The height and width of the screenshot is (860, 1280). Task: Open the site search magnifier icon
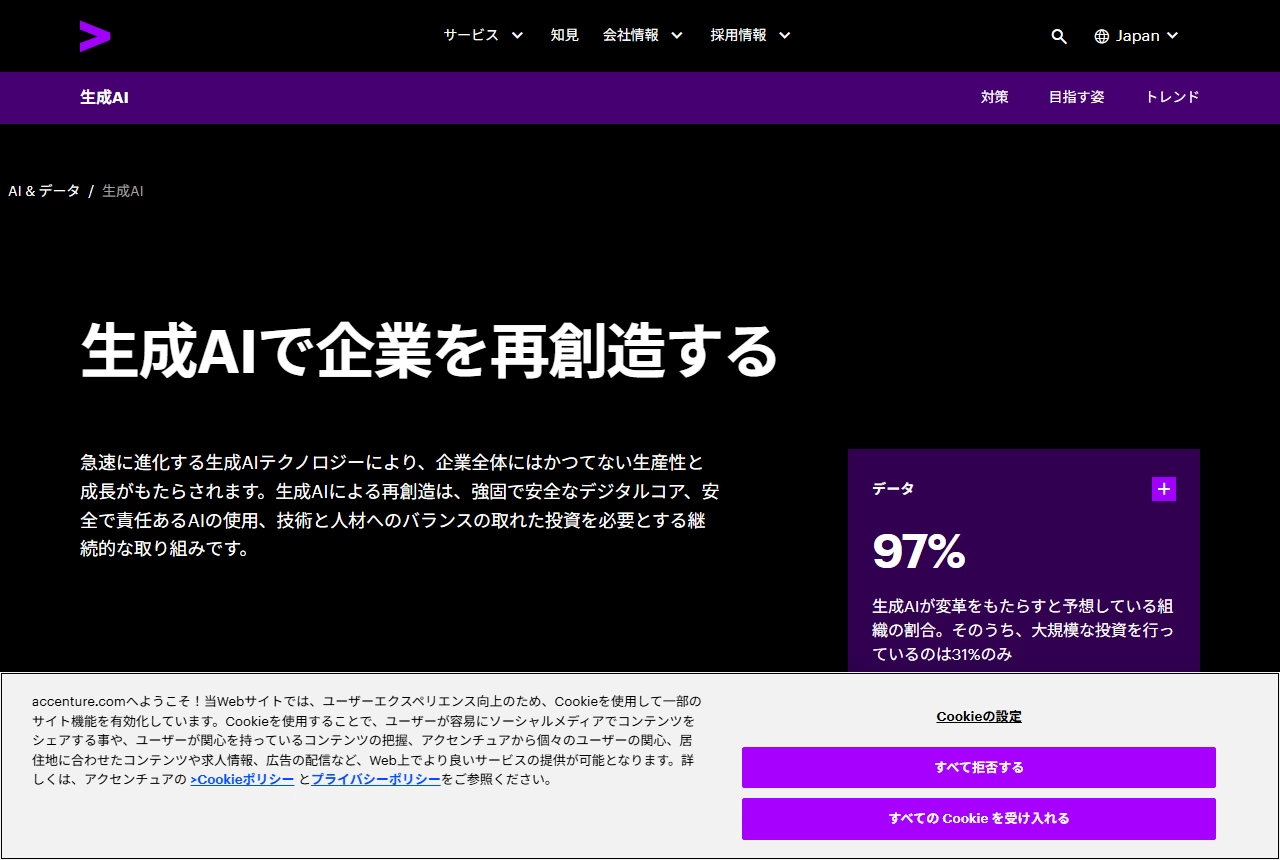point(1059,36)
